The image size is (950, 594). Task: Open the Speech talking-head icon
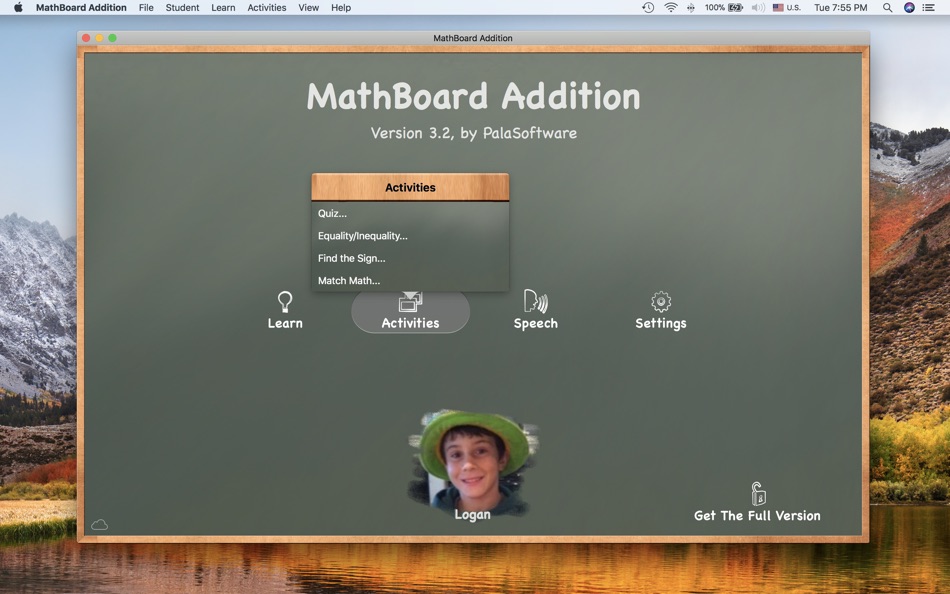[536, 301]
